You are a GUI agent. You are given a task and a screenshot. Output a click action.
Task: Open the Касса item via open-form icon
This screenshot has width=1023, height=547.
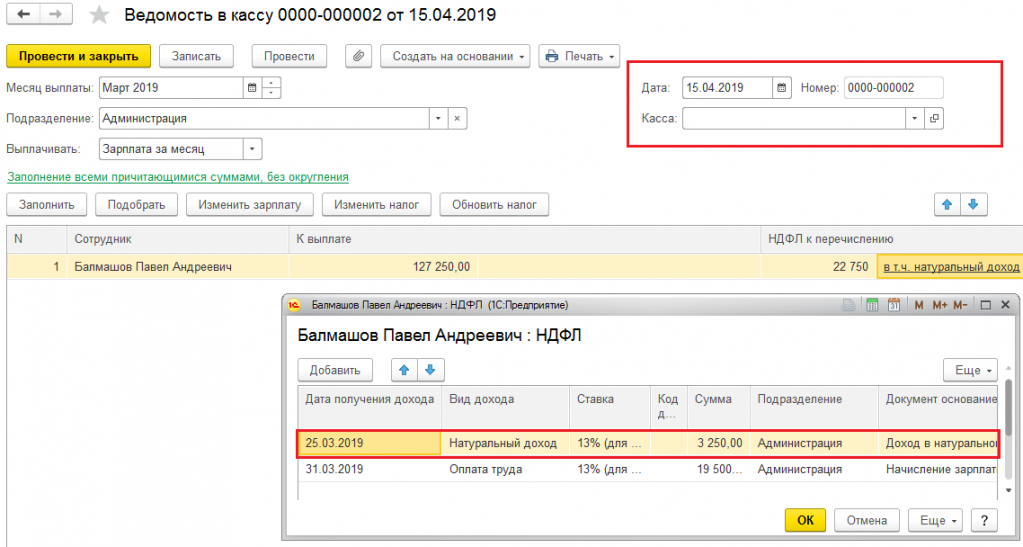click(934, 118)
